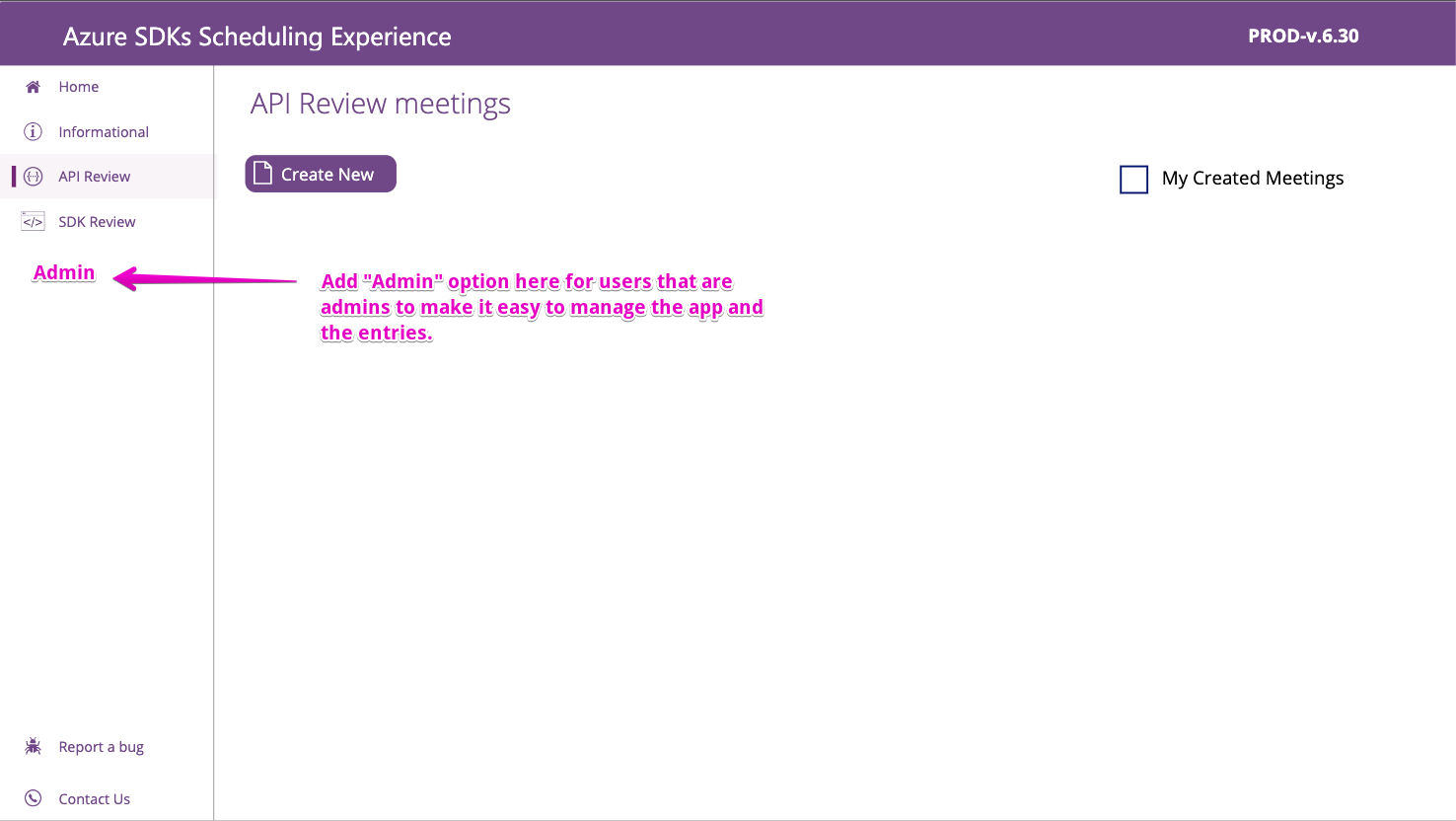Screen dimensions: 1456x821
Task: Click the Azure SDKs Scheduling Experience title
Action: (257, 37)
